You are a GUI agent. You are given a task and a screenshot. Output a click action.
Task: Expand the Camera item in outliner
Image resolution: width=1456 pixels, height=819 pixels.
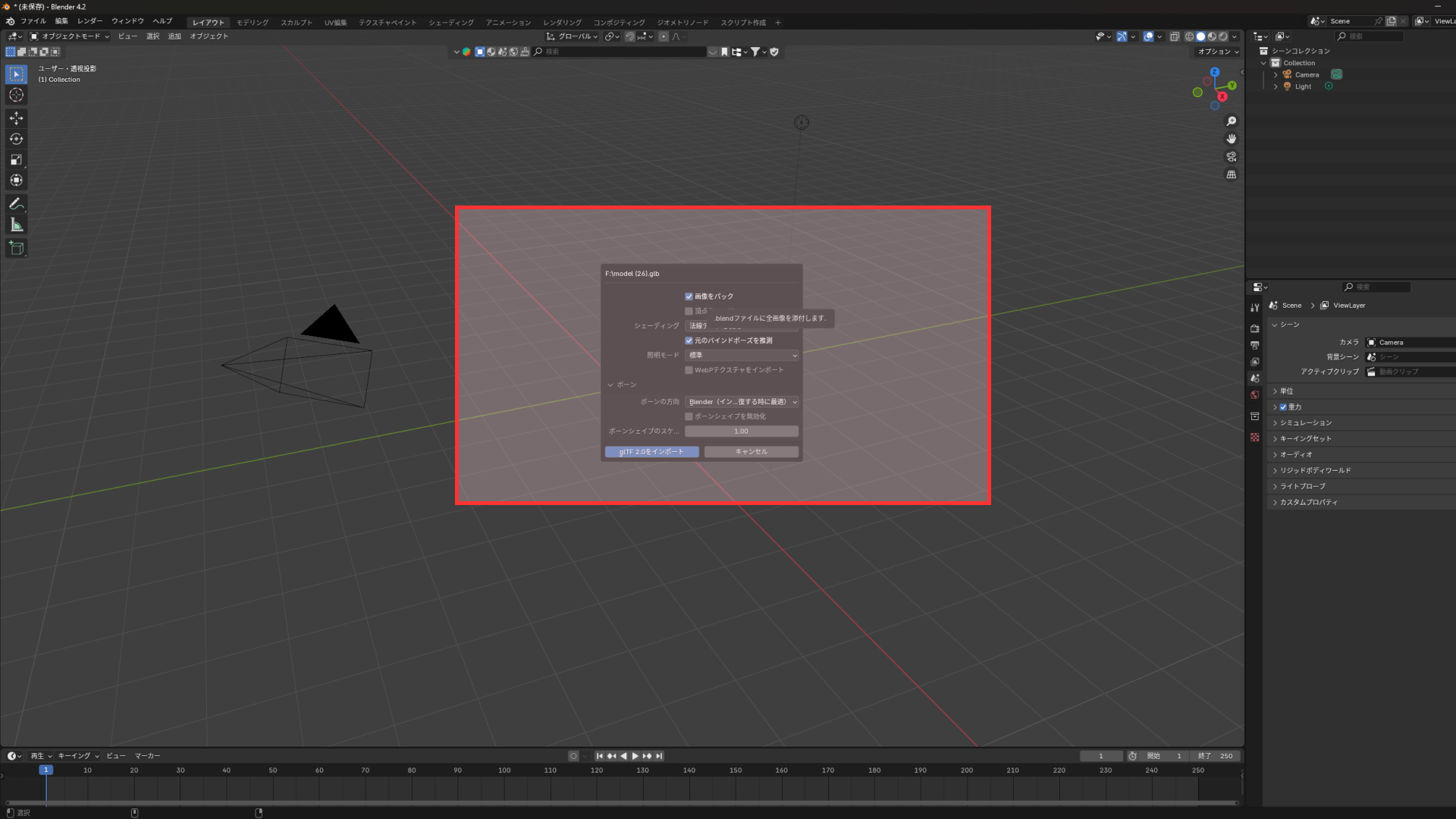pos(1276,75)
